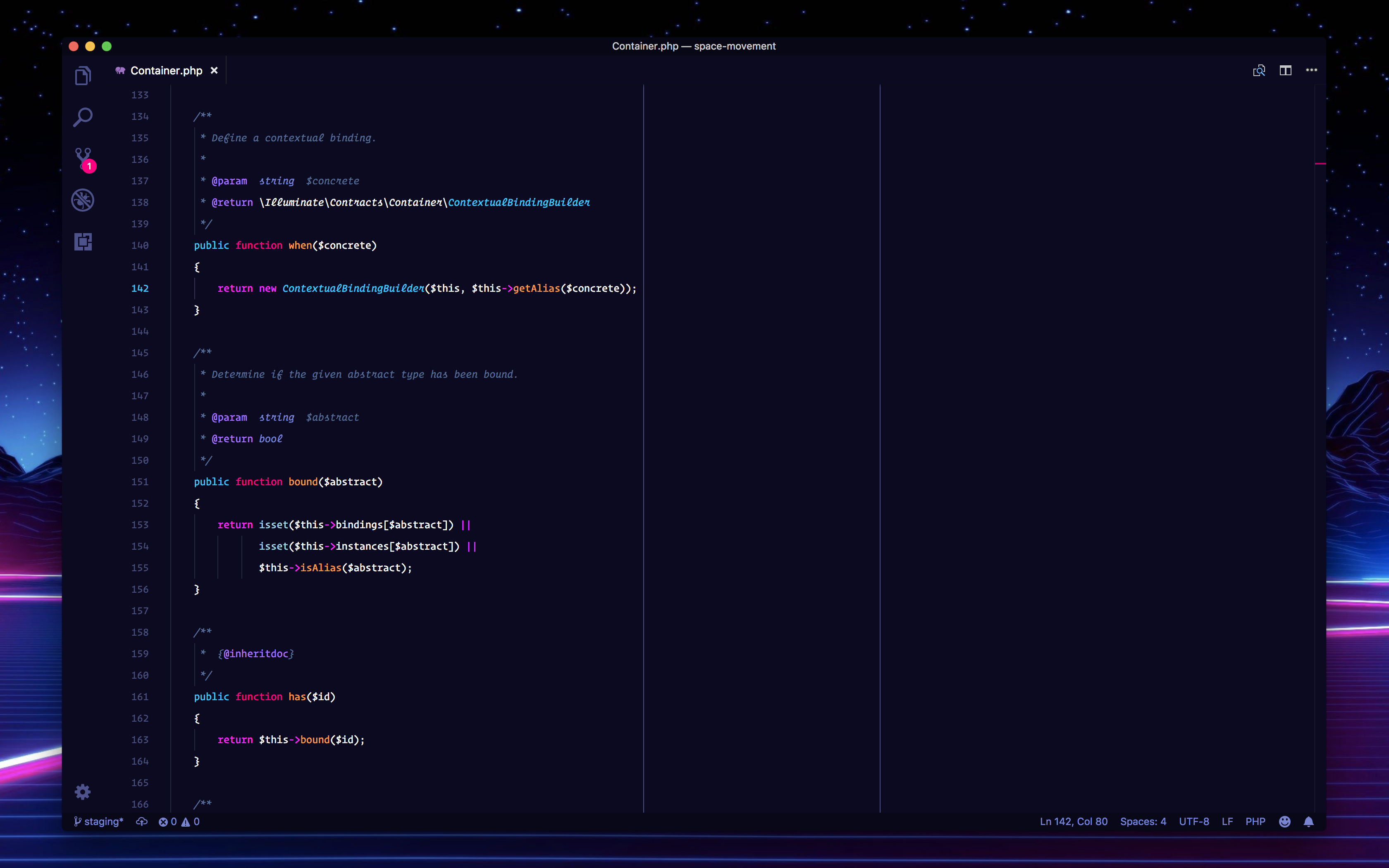Open the Manage settings gear
The width and height of the screenshot is (1389, 868).
point(83,792)
